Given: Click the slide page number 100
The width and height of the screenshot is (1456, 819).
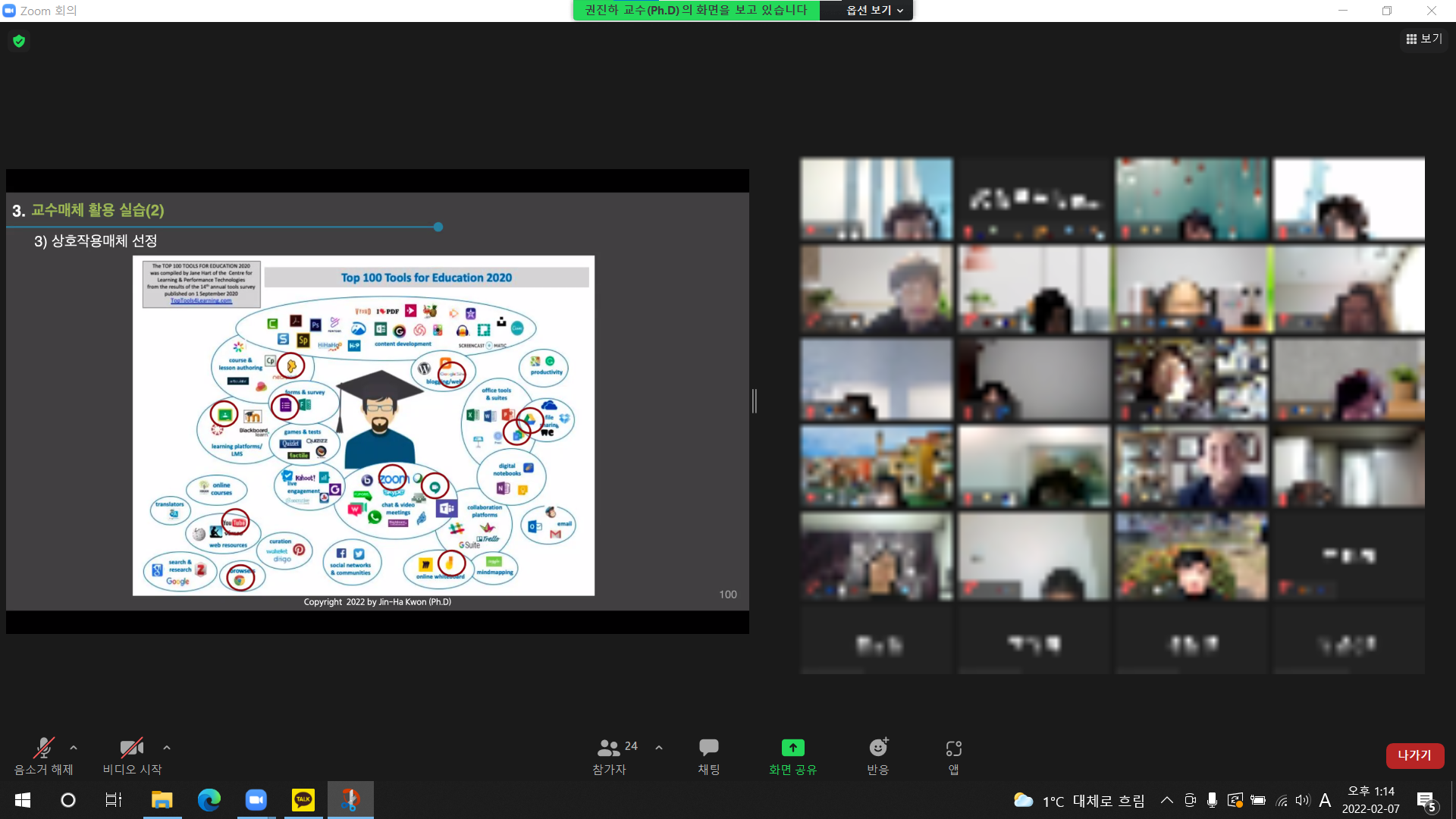Looking at the screenshot, I should [x=728, y=595].
